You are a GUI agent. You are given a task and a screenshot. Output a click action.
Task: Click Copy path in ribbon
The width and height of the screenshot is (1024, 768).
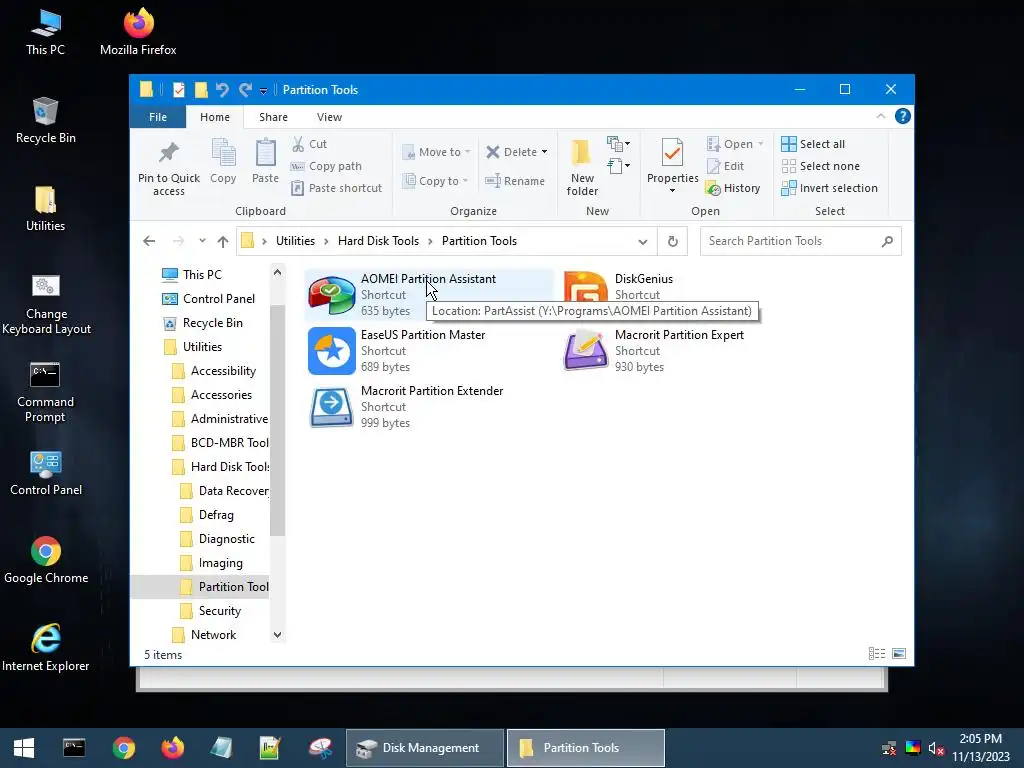pos(326,166)
